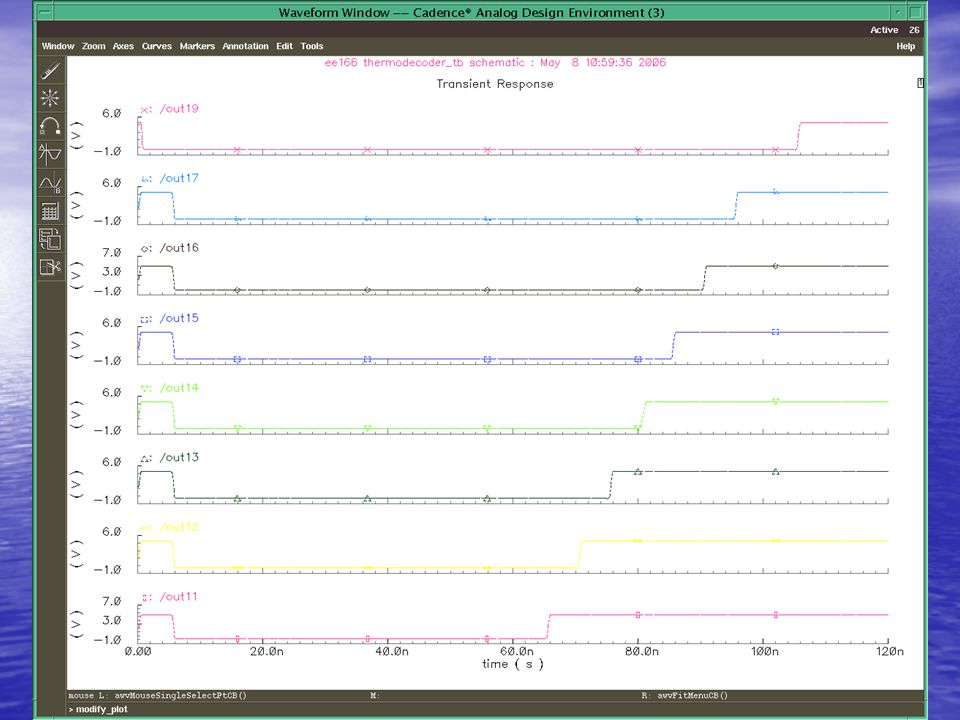Click the triangle marker on out13 at 80n
This screenshot has height=720, width=960.
pyautogui.click(x=638, y=471)
